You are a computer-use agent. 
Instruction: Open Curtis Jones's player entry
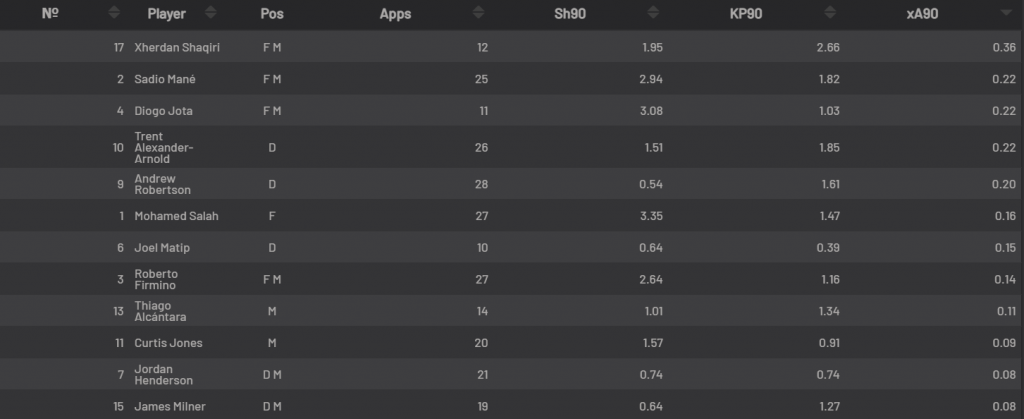coord(168,343)
